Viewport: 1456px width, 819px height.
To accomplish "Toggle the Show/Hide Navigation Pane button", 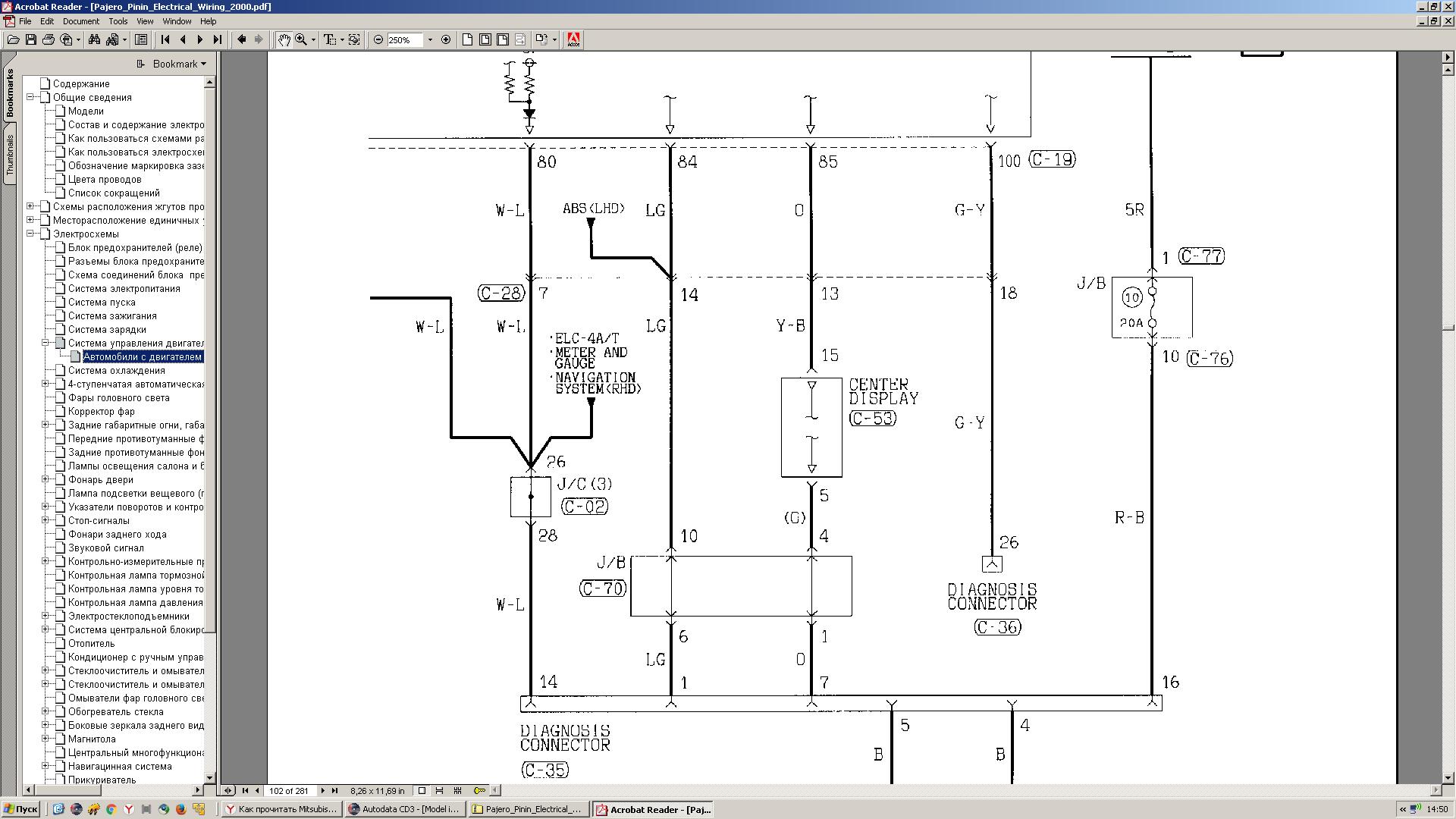I will (x=141, y=39).
